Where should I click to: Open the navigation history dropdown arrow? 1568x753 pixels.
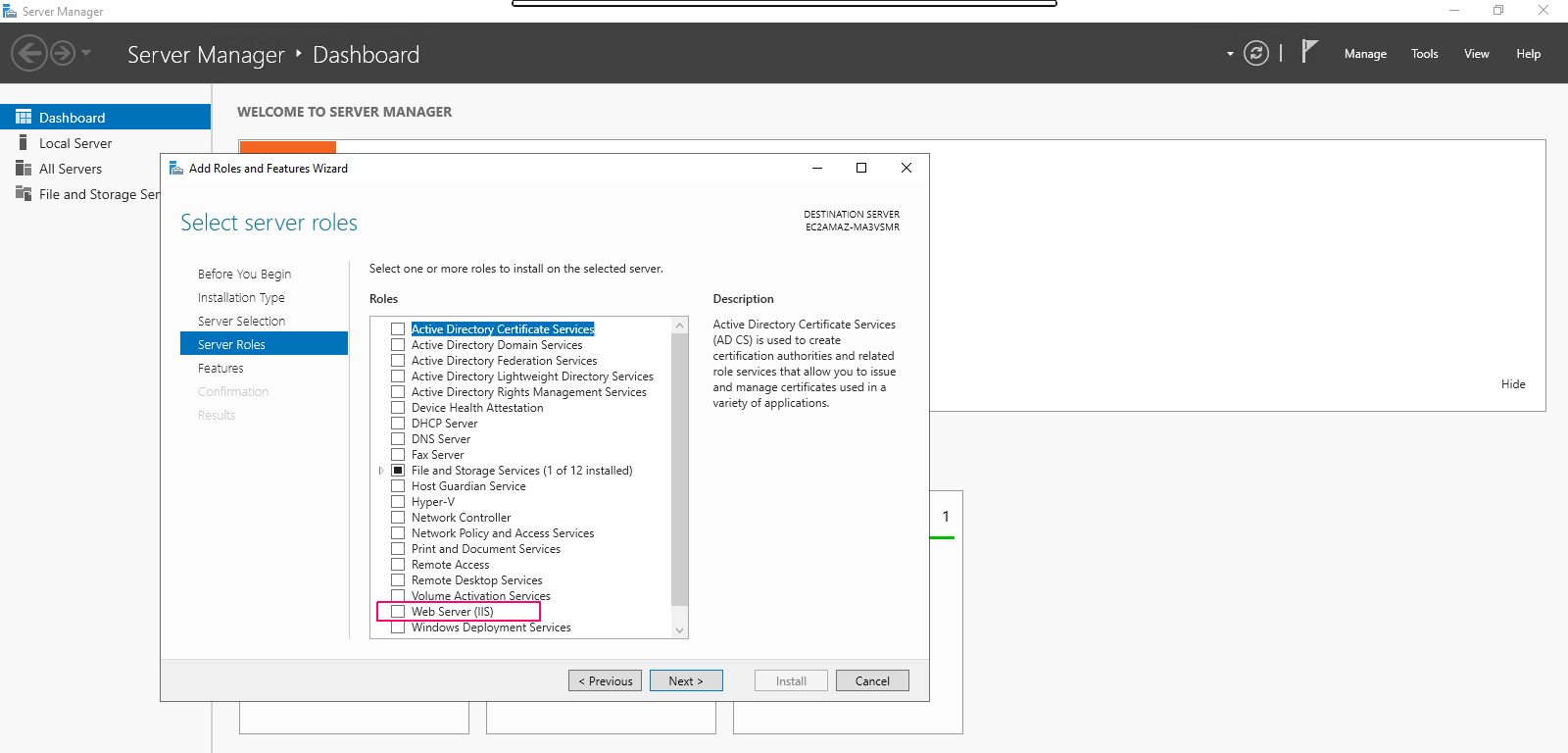coord(86,53)
